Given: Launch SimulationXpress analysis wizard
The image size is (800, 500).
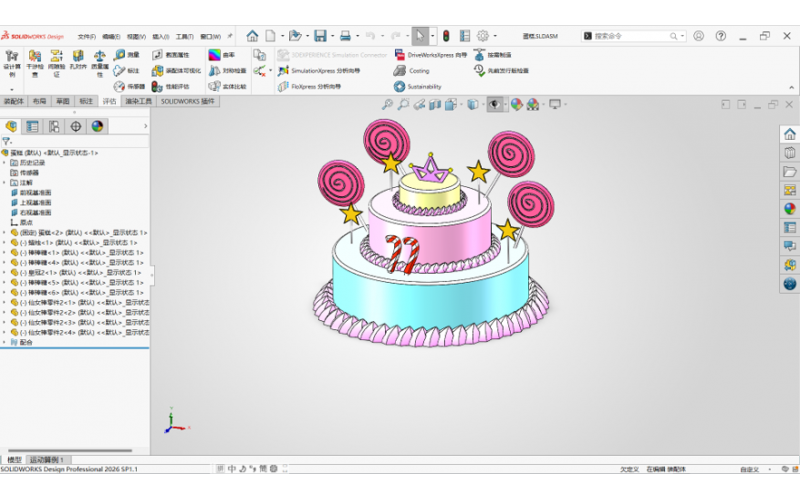Looking at the screenshot, I should coord(319,70).
